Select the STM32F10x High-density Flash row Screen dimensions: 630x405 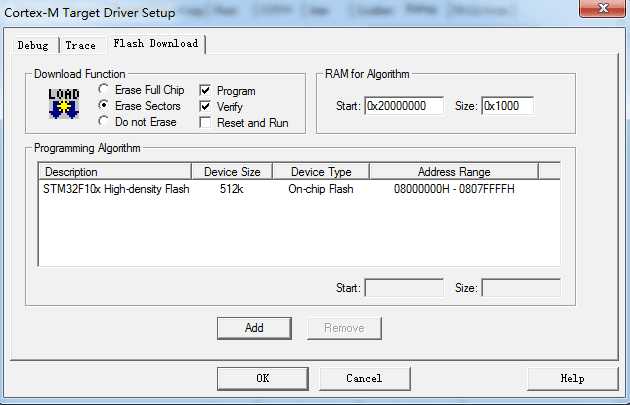299,189
